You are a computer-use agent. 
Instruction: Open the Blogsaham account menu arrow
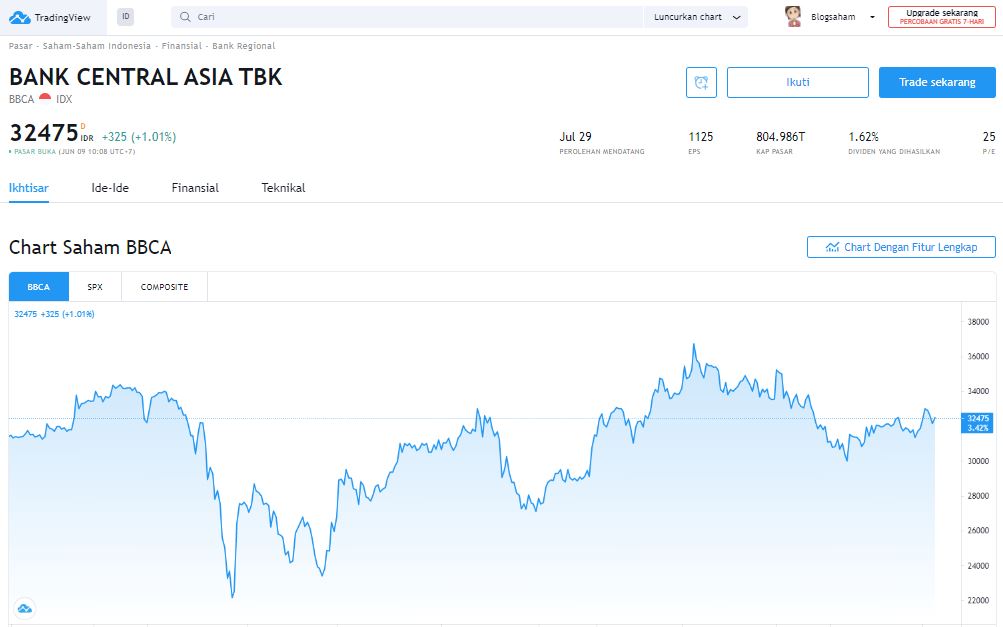point(872,17)
